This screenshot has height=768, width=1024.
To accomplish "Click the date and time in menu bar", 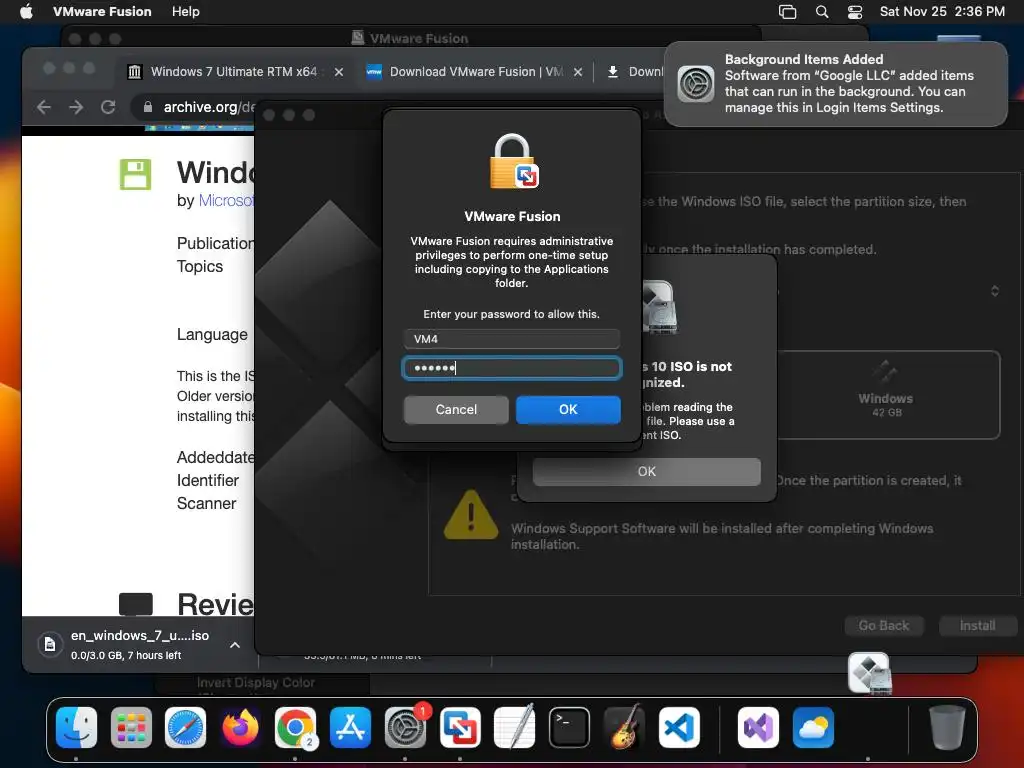I will pos(942,12).
